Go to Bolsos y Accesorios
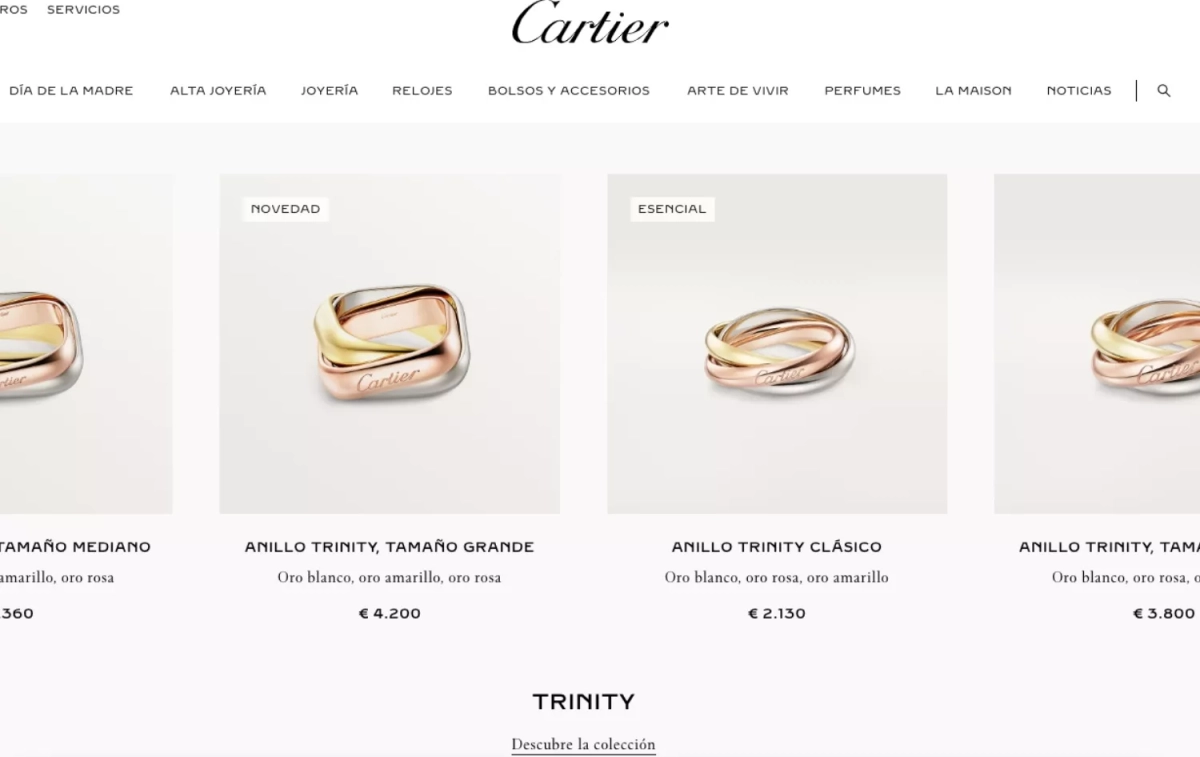The image size is (1200, 757). (569, 90)
